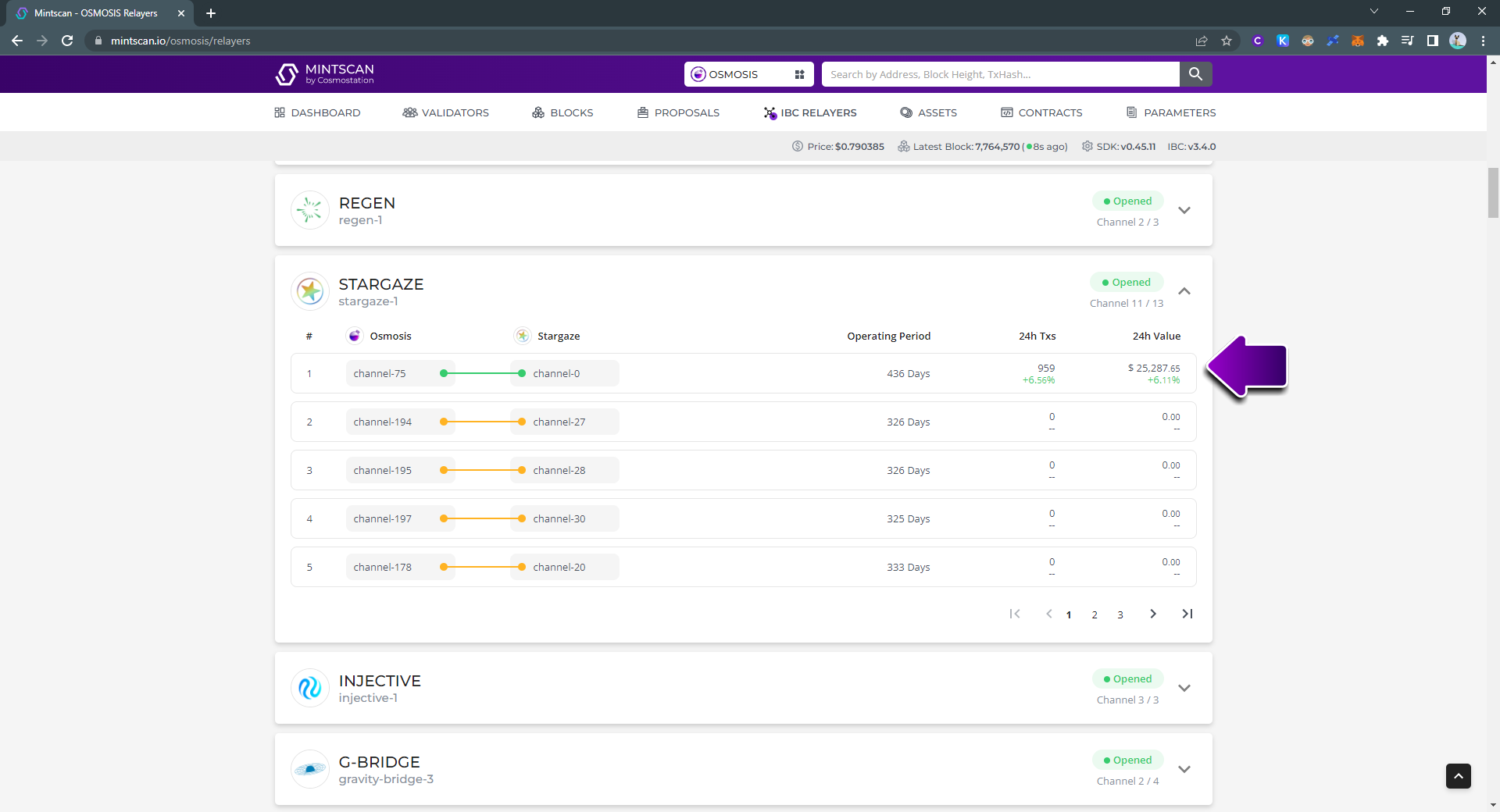Click the Injective Opened status badge
The height and width of the screenshot is (812, 1500).
click(x=1128, y=678)
